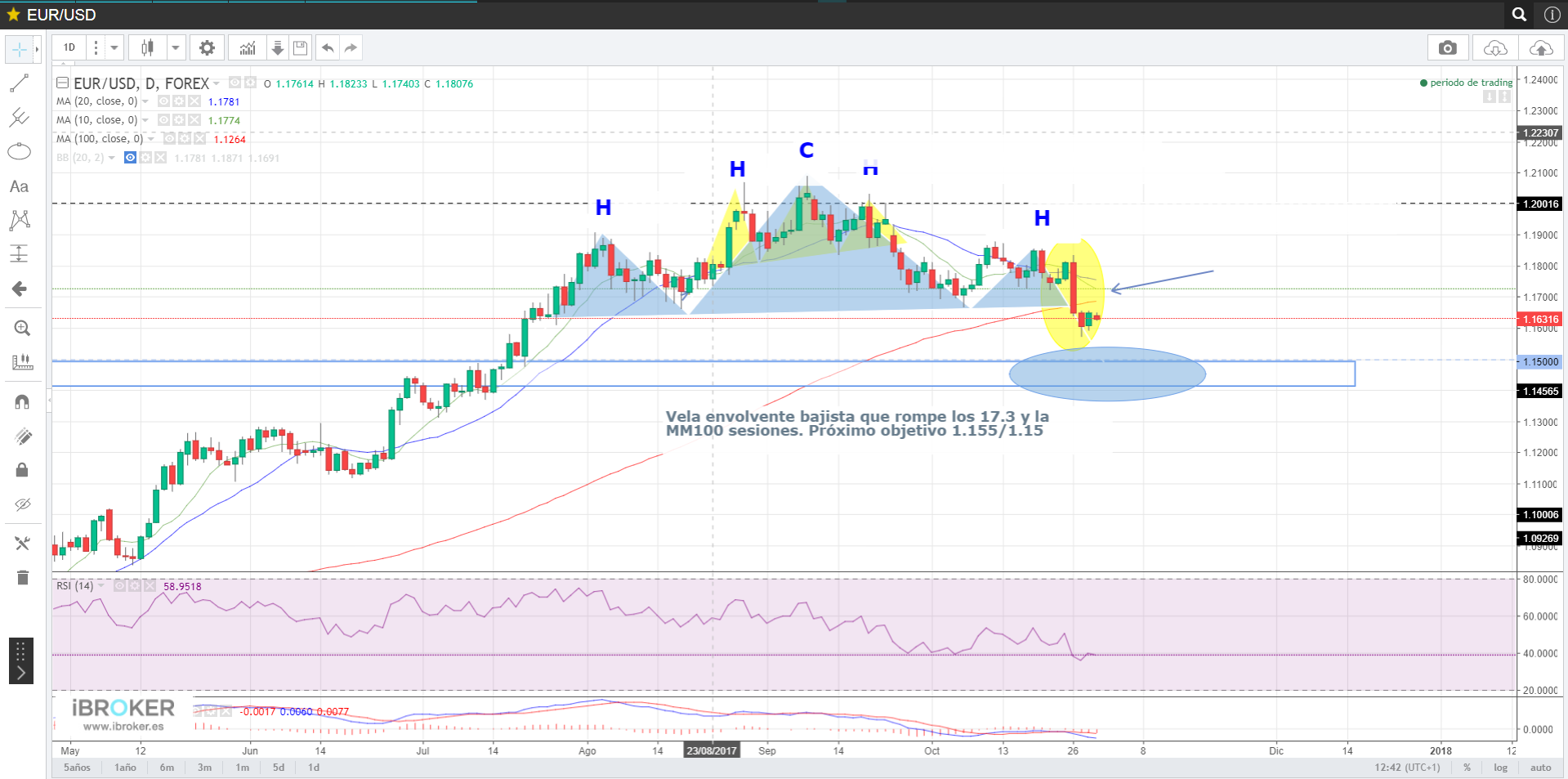Toggle visibility of EUR/USD main series

tap(235, 83)
